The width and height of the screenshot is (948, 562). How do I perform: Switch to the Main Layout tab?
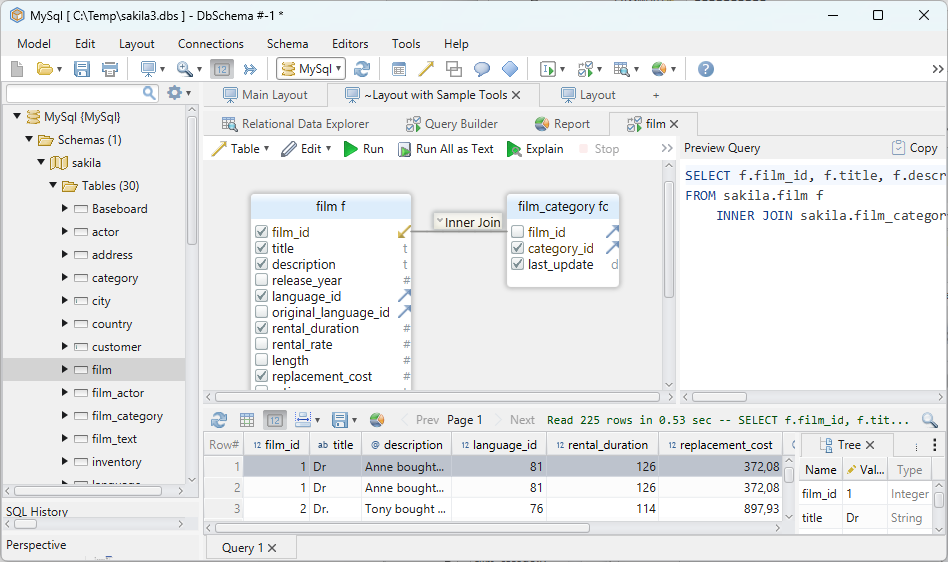tap(265, 95)
